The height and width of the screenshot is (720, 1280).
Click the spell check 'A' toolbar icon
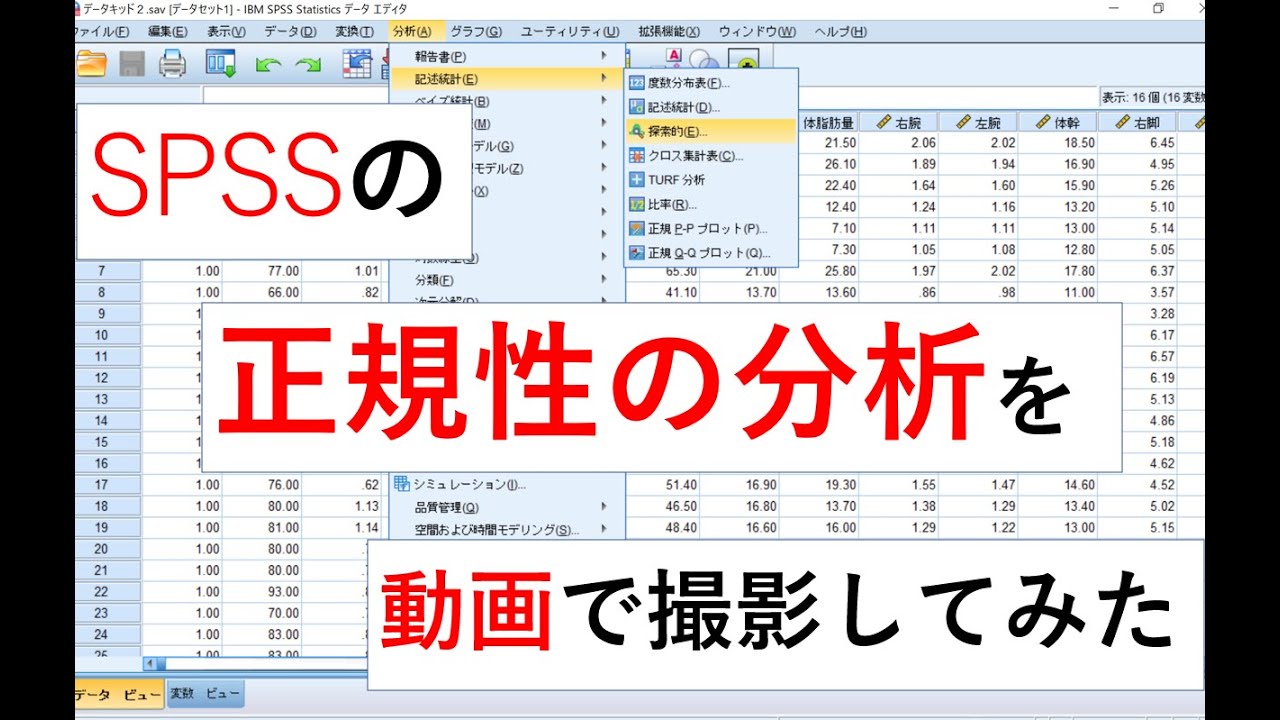tap(673, 58)
